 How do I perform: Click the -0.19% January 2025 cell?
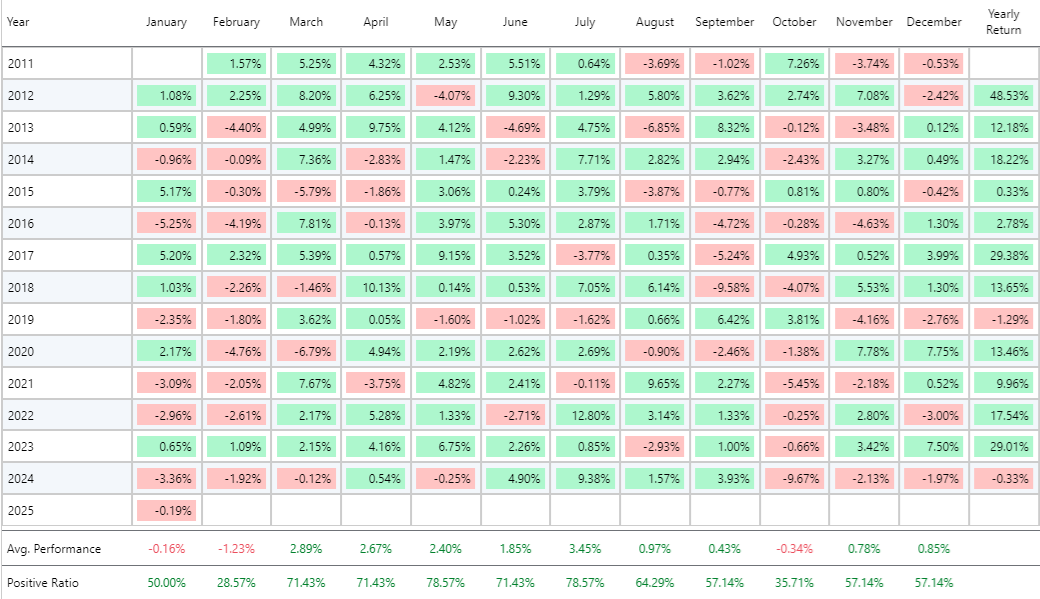[x=167, y=510]
